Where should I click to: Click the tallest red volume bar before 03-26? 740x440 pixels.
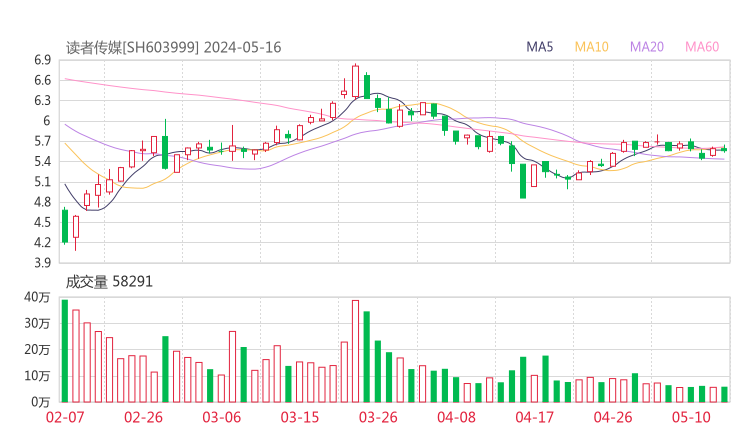(x=355, y=351)
